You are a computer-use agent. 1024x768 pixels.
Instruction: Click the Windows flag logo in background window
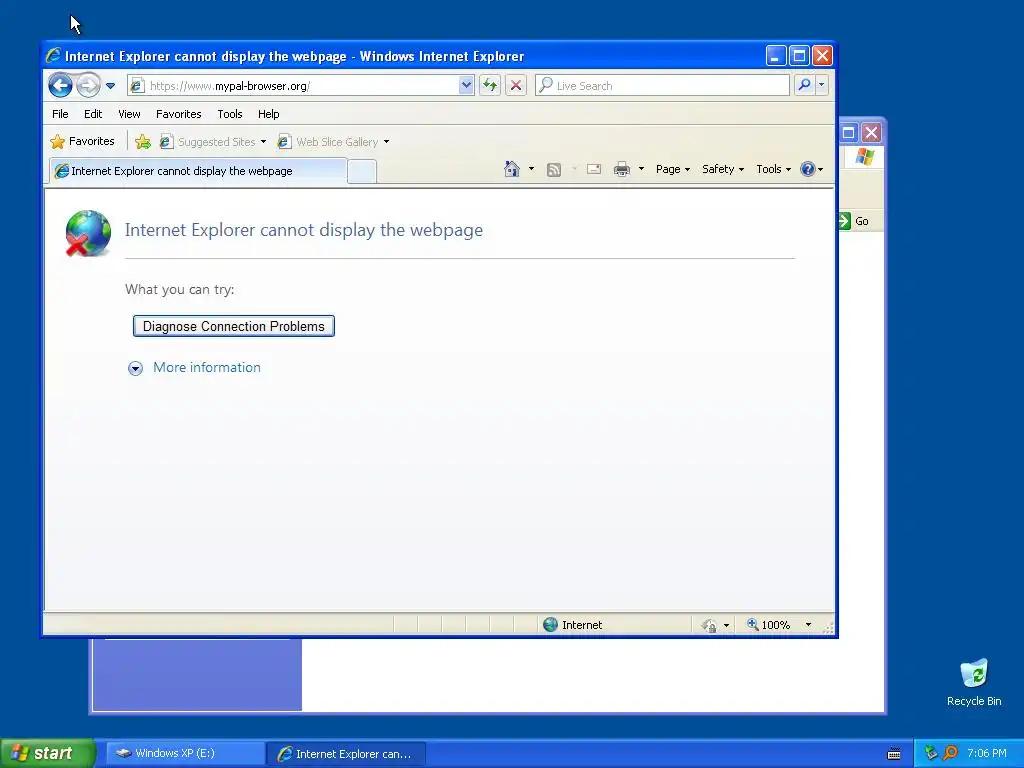point(865,157)
